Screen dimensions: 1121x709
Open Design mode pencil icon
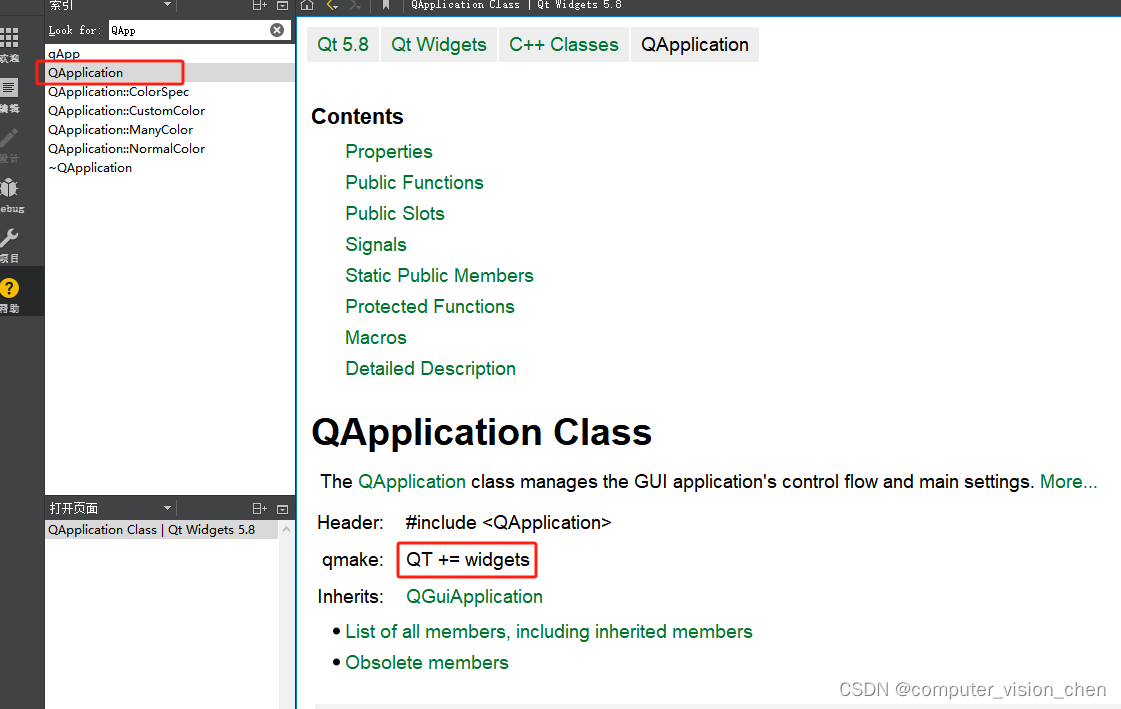[x=9, y=139]
